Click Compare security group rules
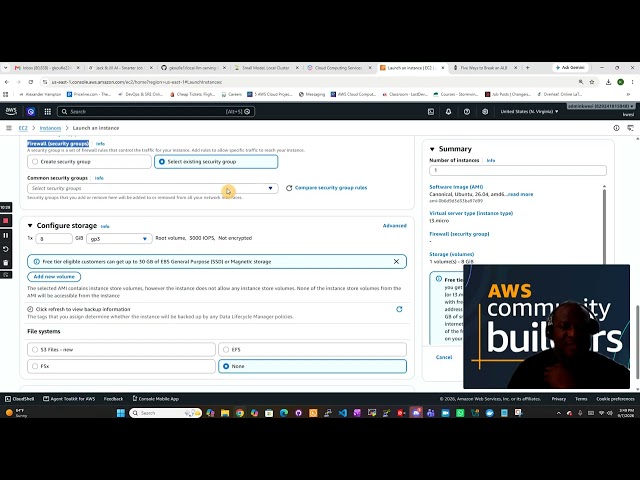The width and height of the screenshot is (640, 480). (x=331, y=188)
